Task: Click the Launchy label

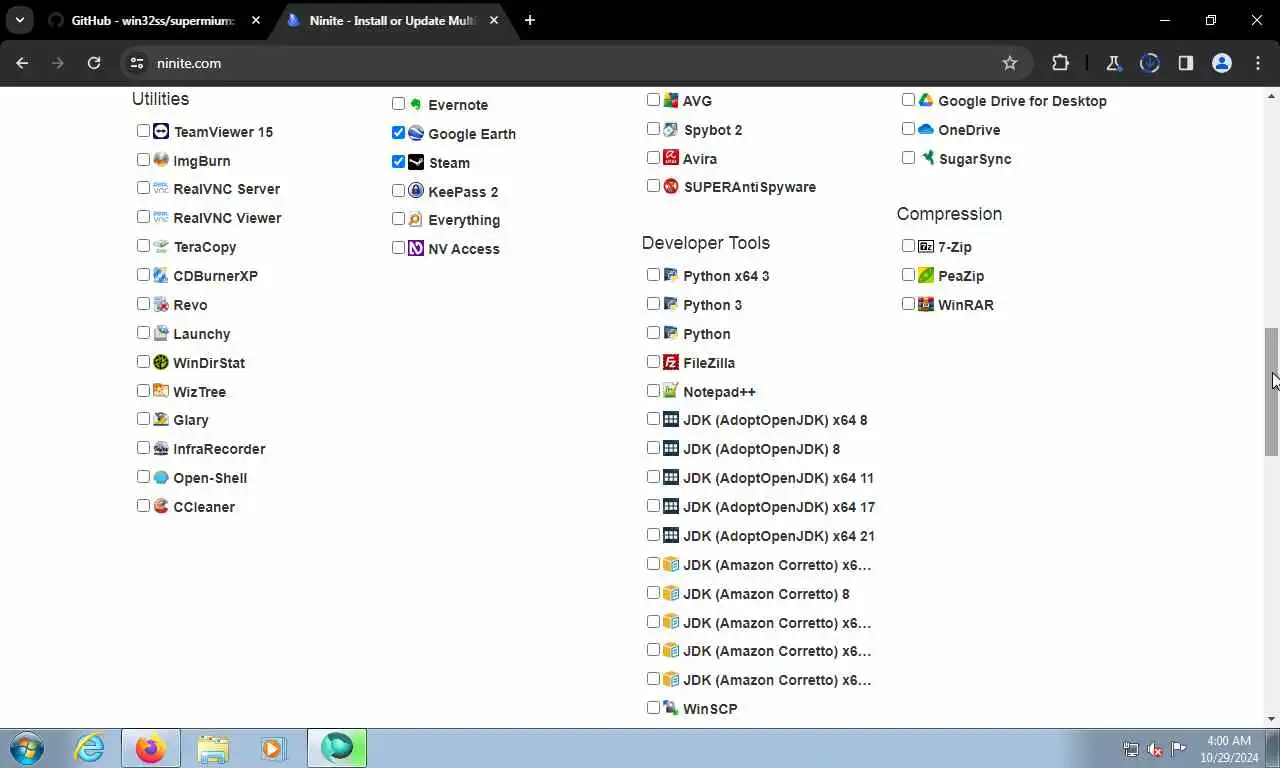Action: (202, 334)
